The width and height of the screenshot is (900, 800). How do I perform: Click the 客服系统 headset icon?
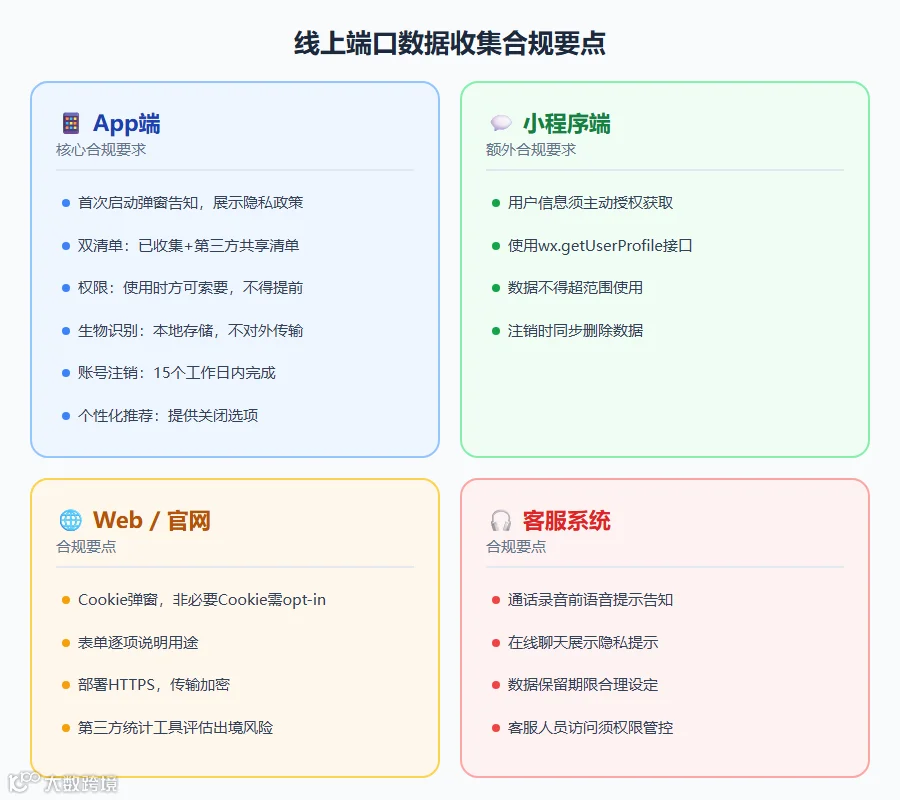coord(501,521)
